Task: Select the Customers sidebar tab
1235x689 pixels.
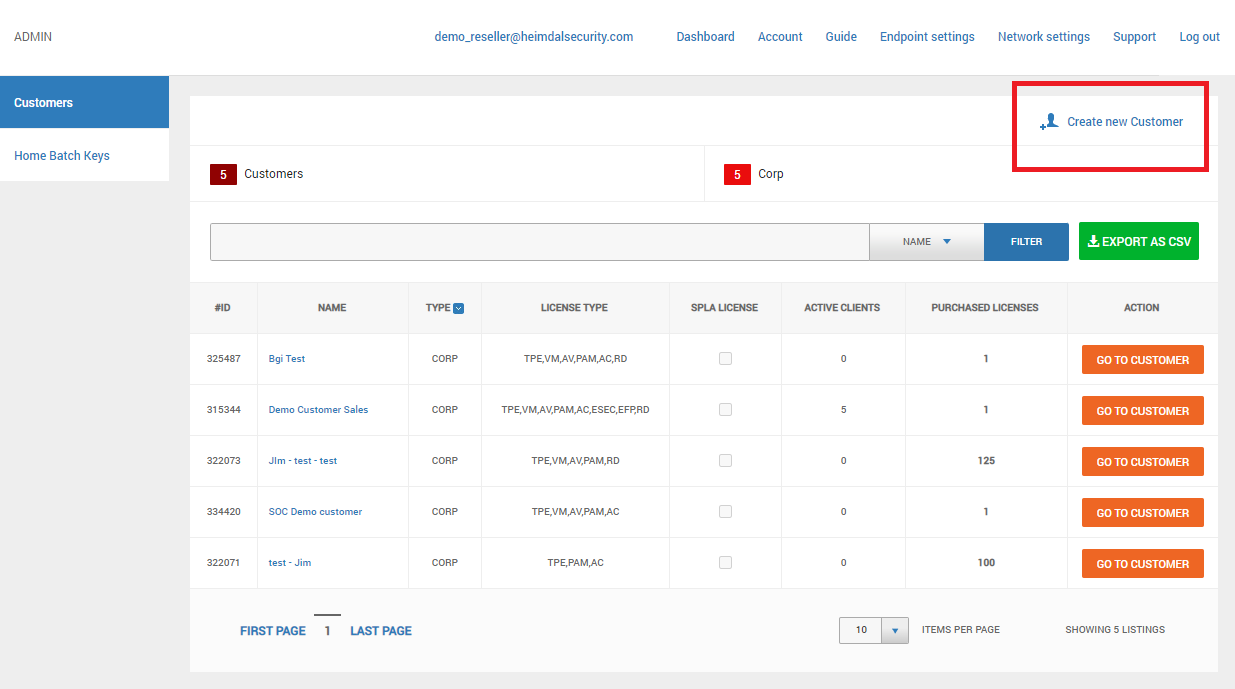Action: coord(84,102)
